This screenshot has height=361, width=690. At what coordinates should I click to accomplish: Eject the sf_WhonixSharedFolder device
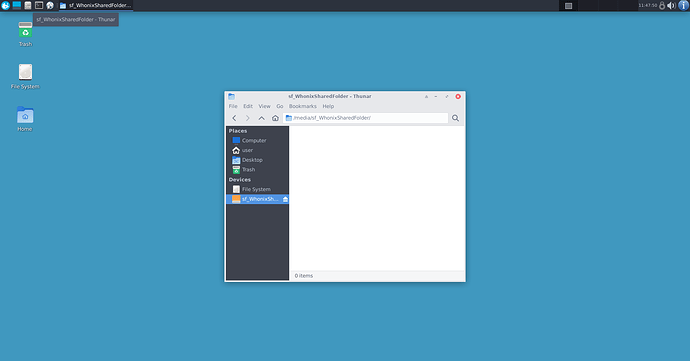pos(285,199)
